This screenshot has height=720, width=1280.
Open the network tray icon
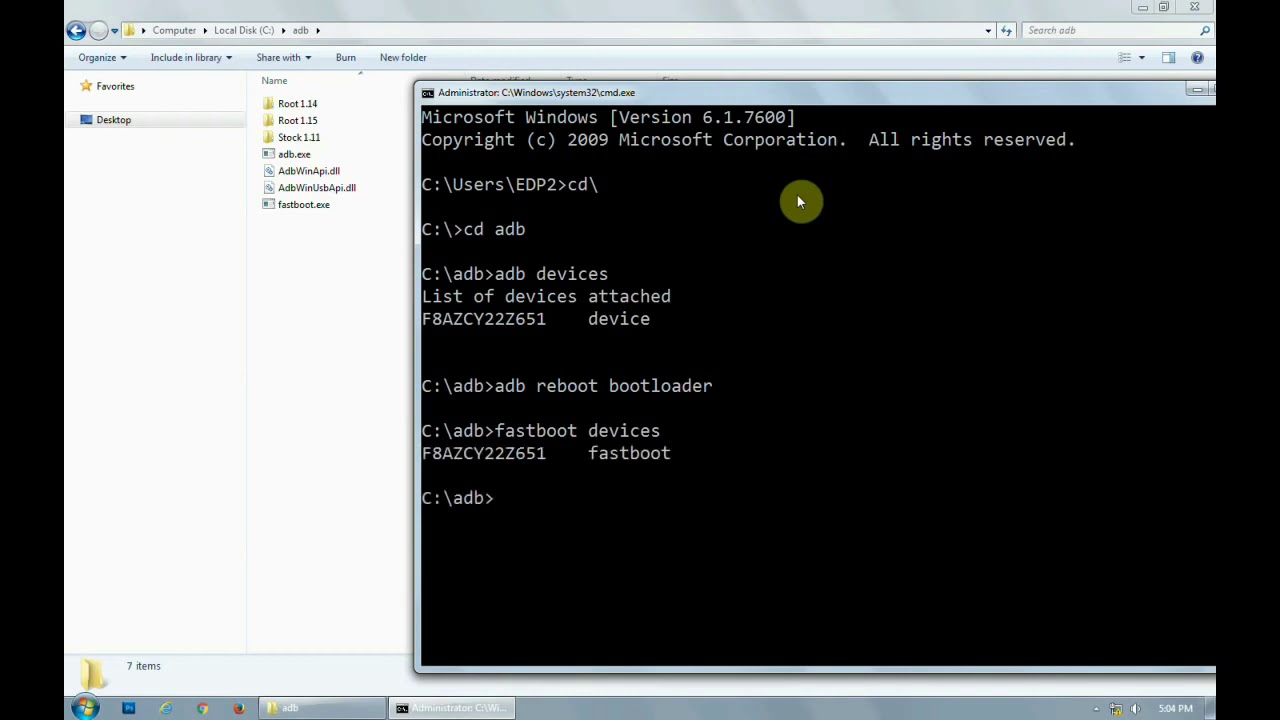[x=1116, y=709]
